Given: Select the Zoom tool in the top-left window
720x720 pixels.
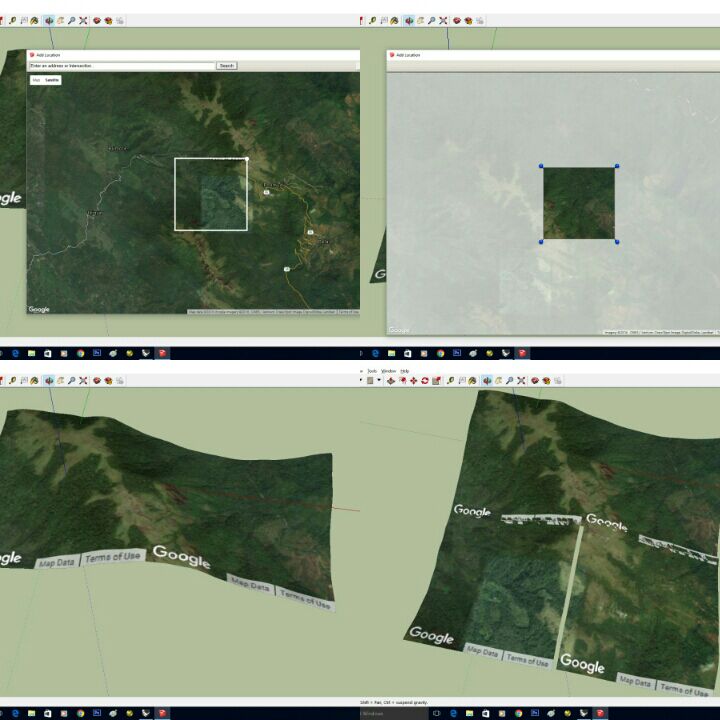Looking at the screenshot, I should pos(72,21).
